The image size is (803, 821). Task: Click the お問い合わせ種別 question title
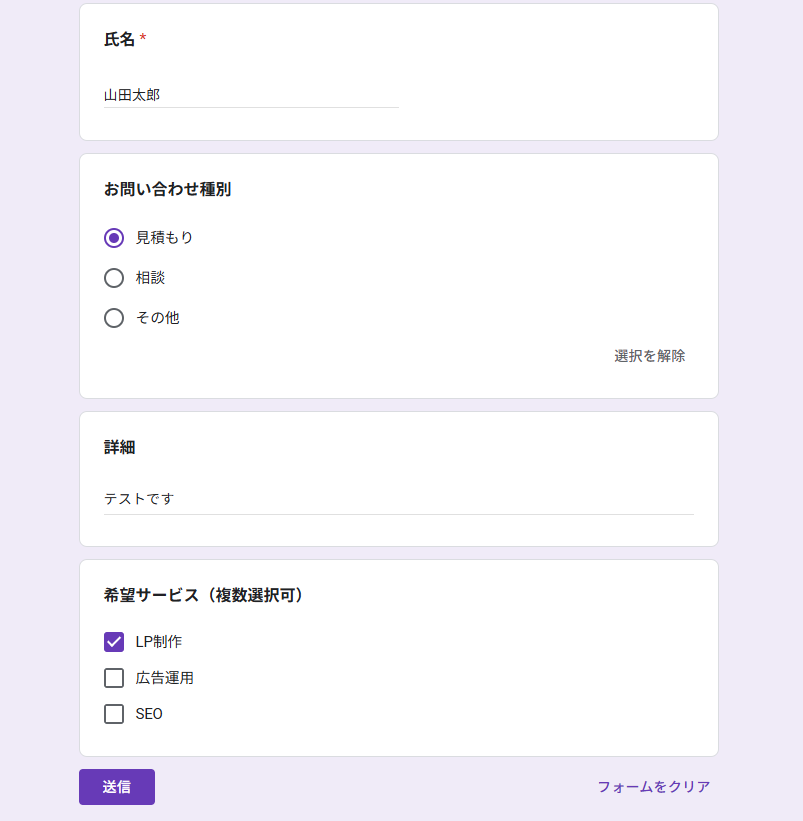pyautogui.click(x=167, y=190)
